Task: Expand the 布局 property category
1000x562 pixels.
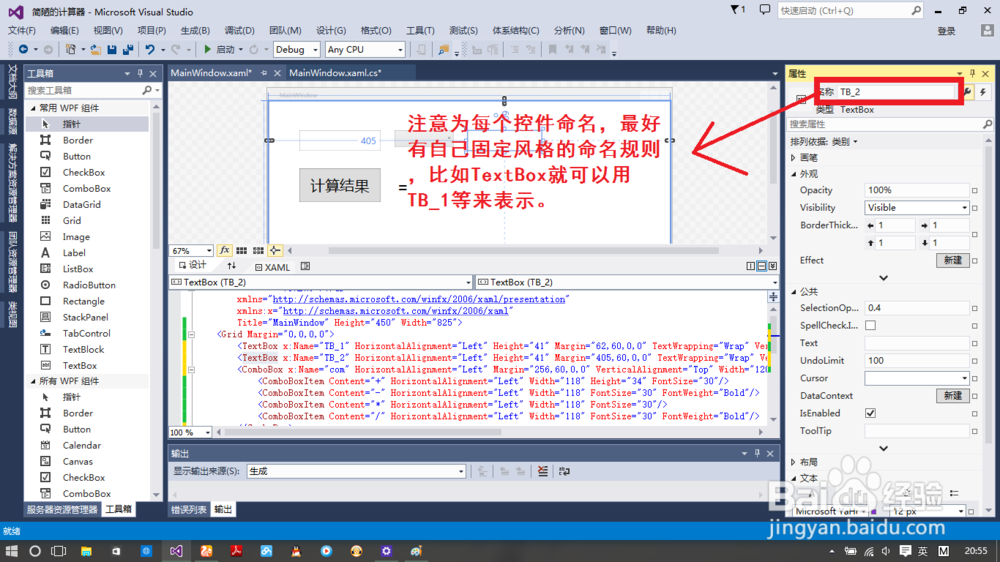Action: [x=793, y=462]
